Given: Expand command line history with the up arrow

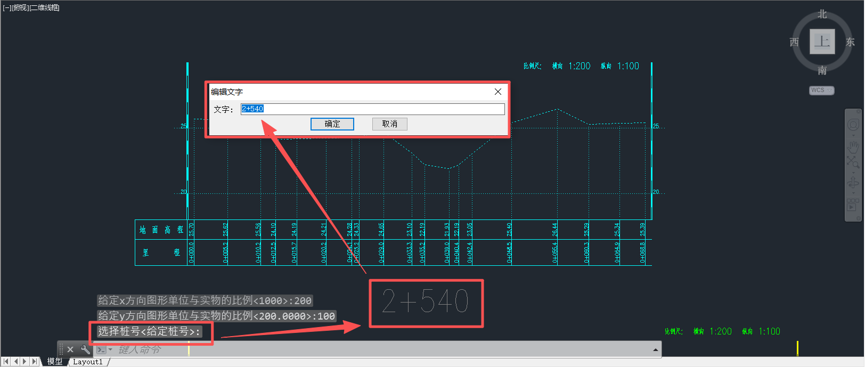Looking at the screenshot, I should pos(655,349).
